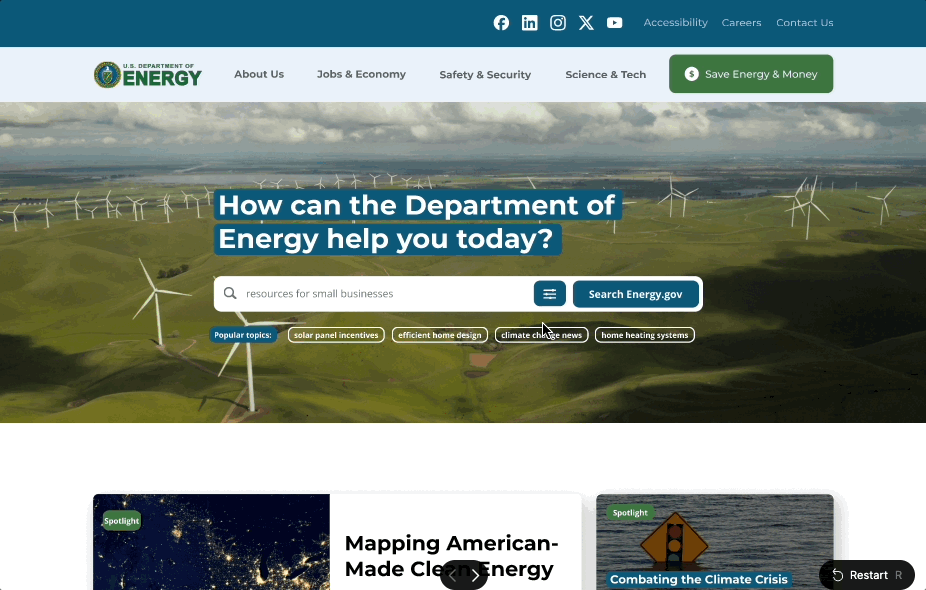Screen dimensions: 926x590
Task: Click the Restart button
Action: point(867,575)
